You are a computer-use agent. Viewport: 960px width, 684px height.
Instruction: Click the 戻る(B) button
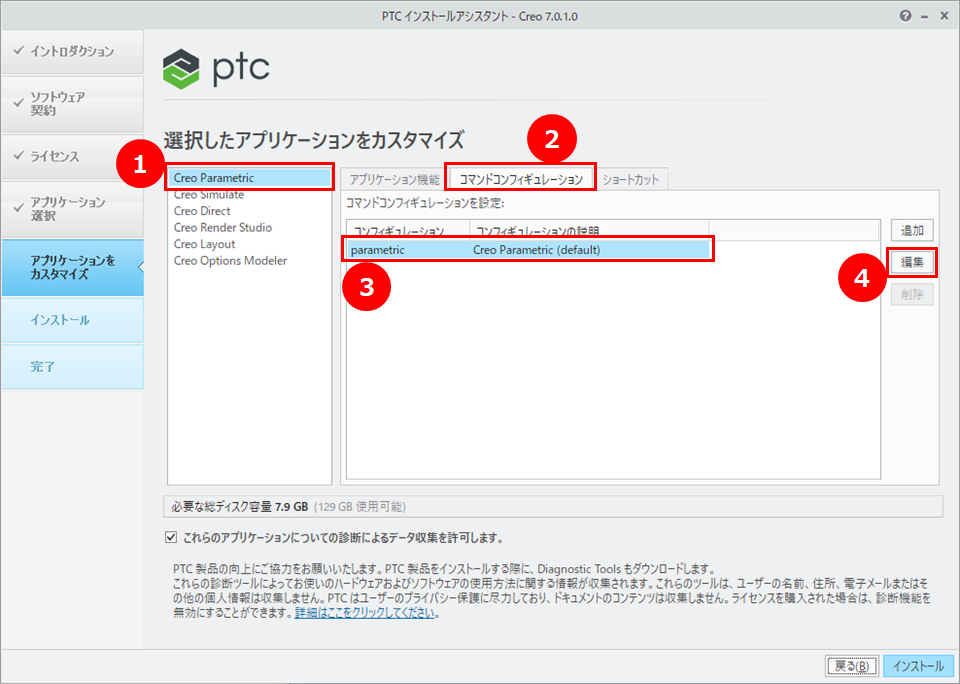852,666
